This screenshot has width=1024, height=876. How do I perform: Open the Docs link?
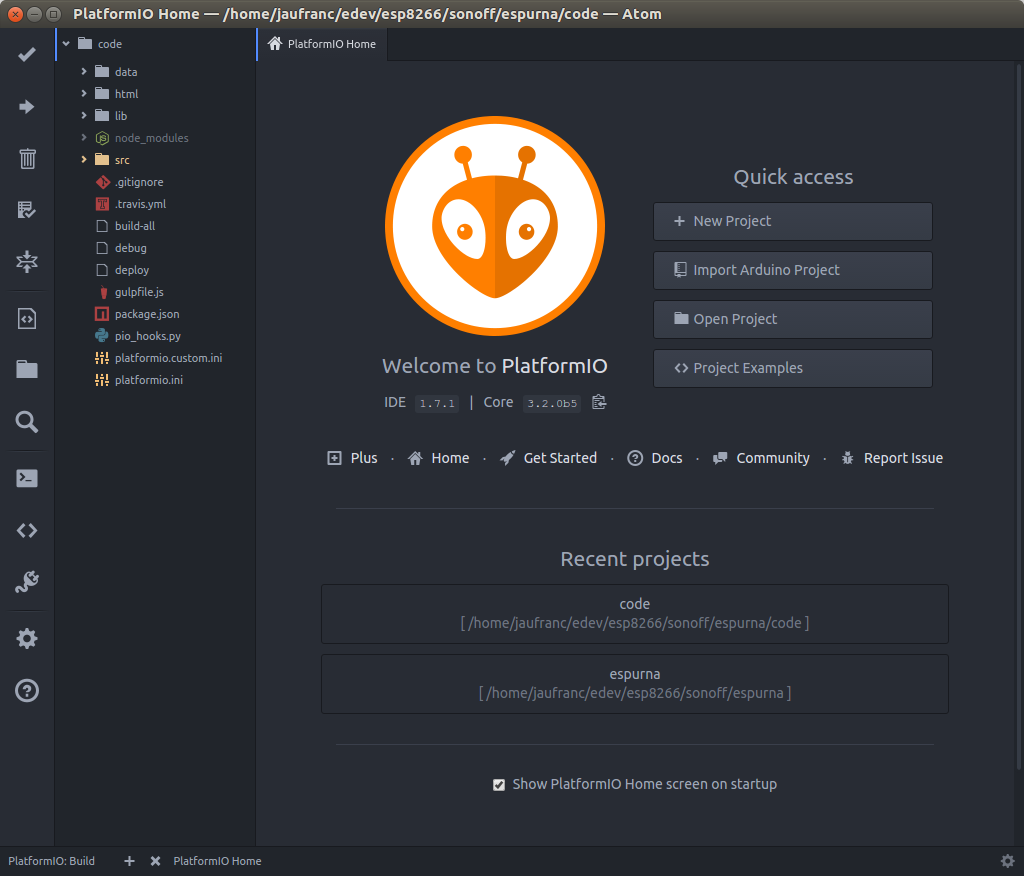[654, 458]
